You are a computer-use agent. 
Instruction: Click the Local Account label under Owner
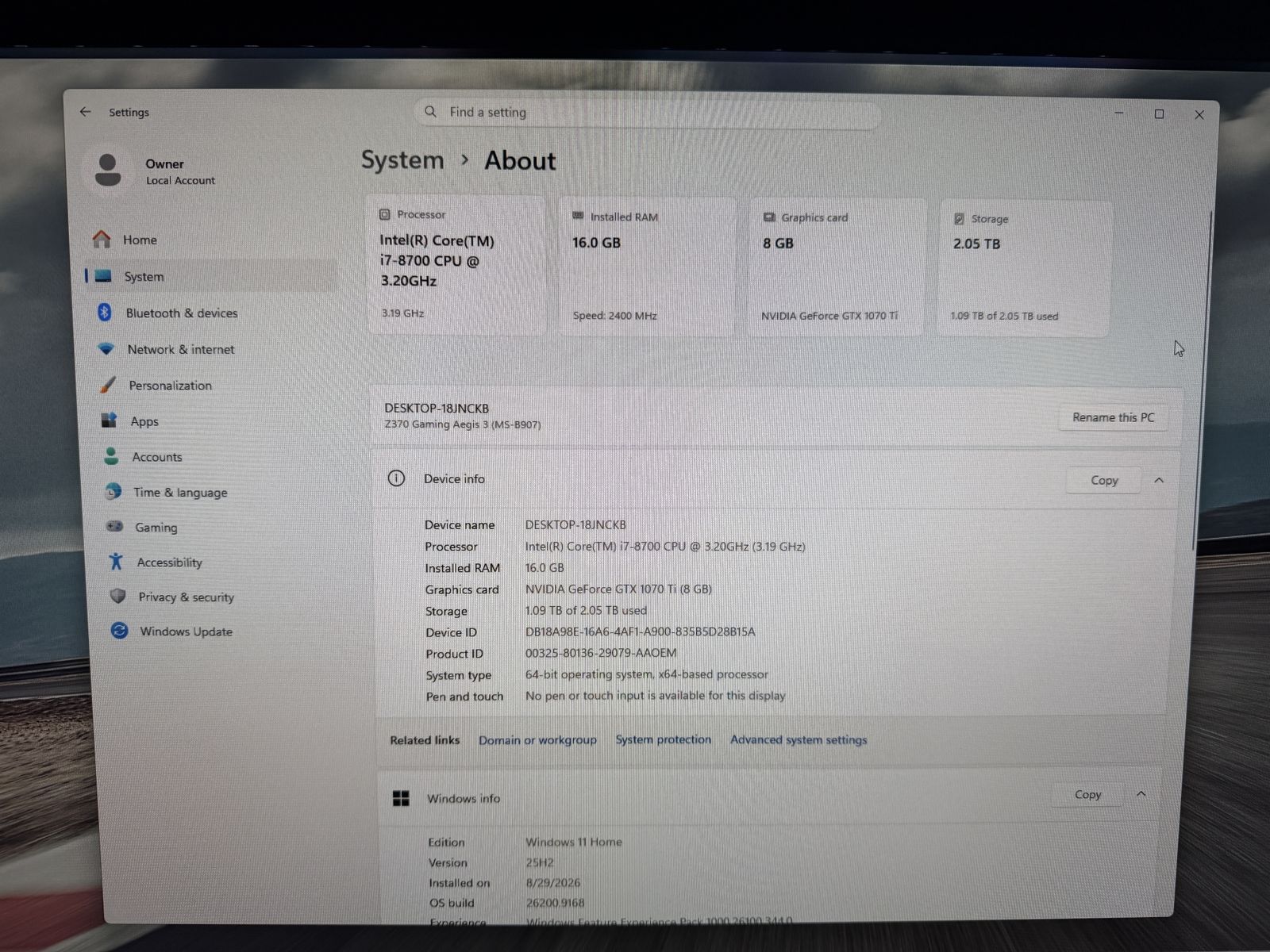pos(180,180)
